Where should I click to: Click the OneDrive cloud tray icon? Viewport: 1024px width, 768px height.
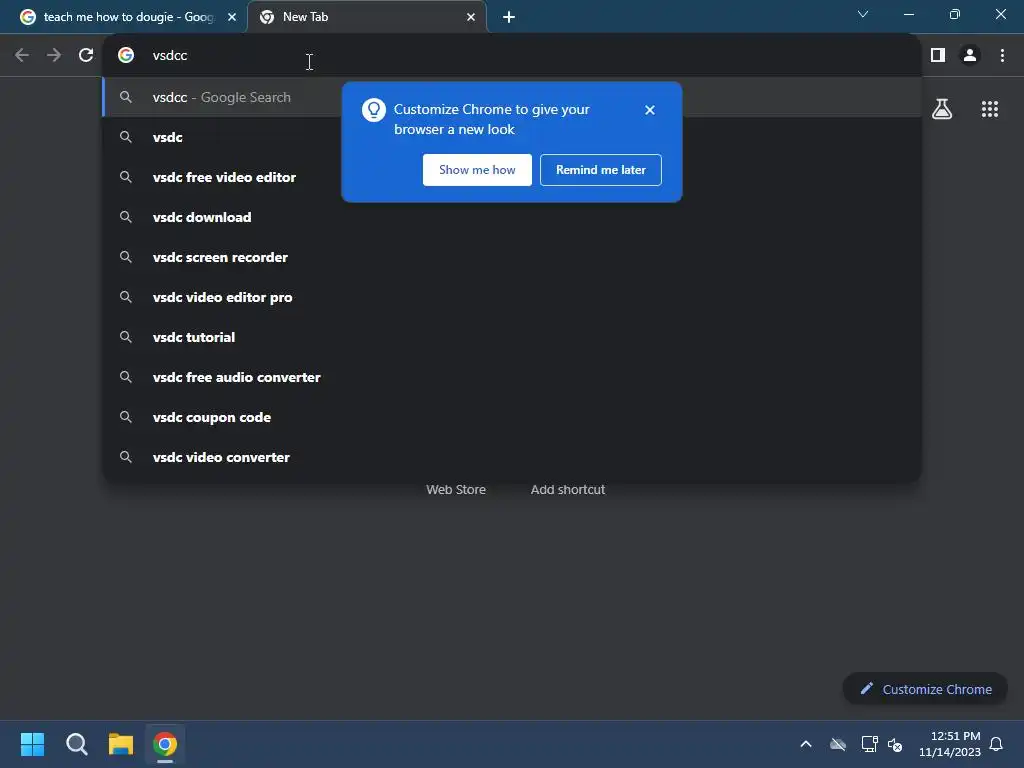pyautogui.click(x=838, y=744)
